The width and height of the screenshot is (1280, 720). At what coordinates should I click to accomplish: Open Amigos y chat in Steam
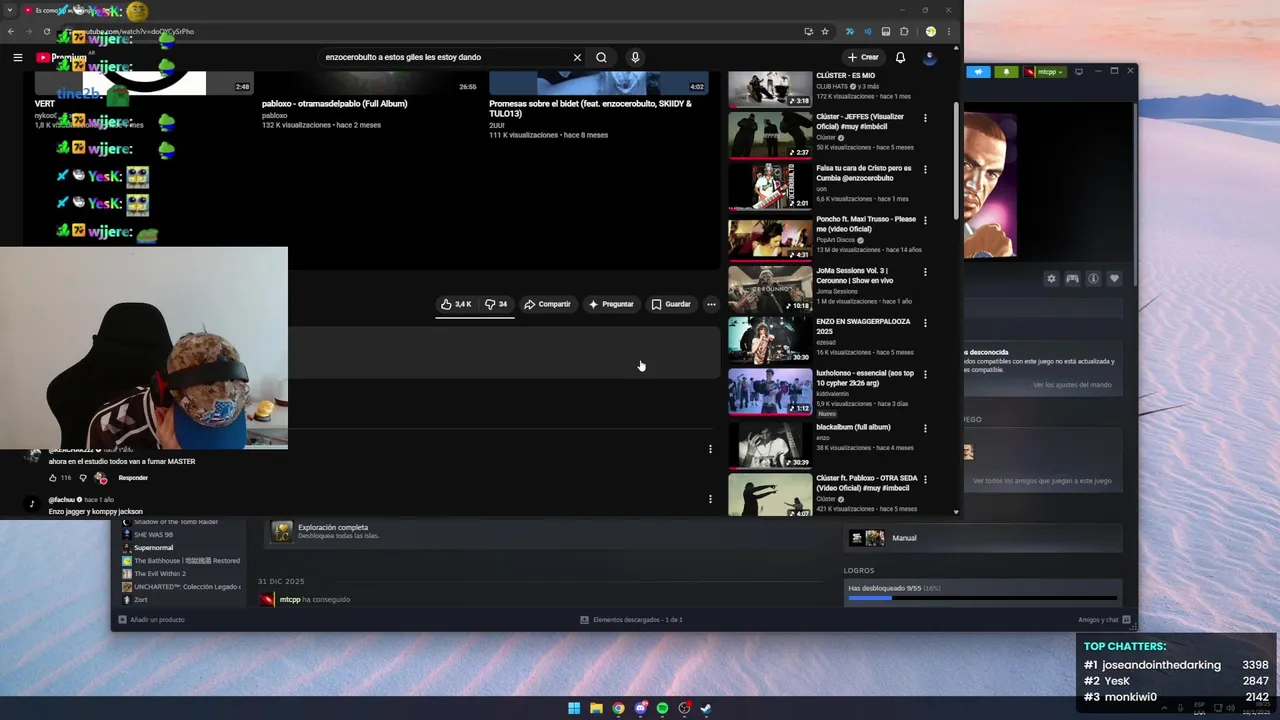pos(1104,620)
